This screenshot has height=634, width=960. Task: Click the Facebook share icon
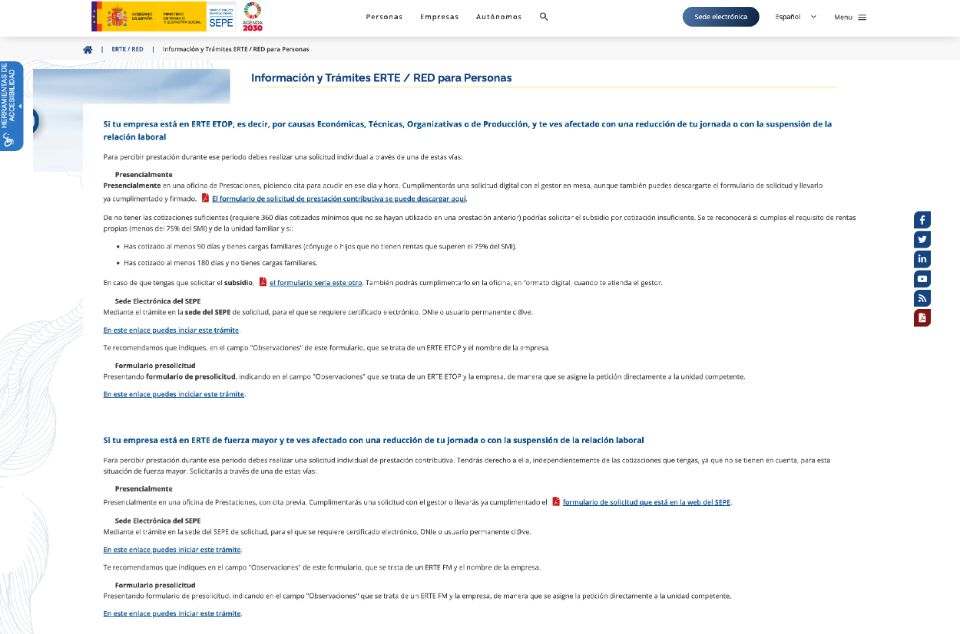pyautogui.click(x=922, y=220)
